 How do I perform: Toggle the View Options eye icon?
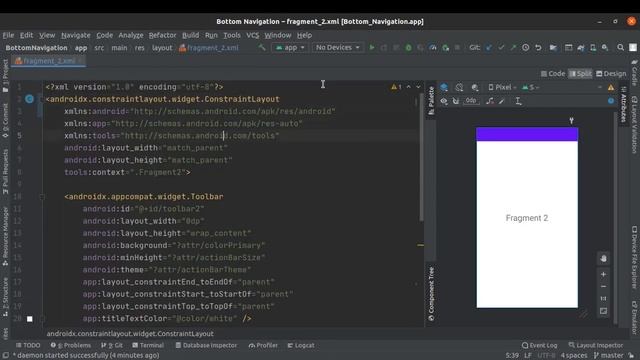(444, 101)
